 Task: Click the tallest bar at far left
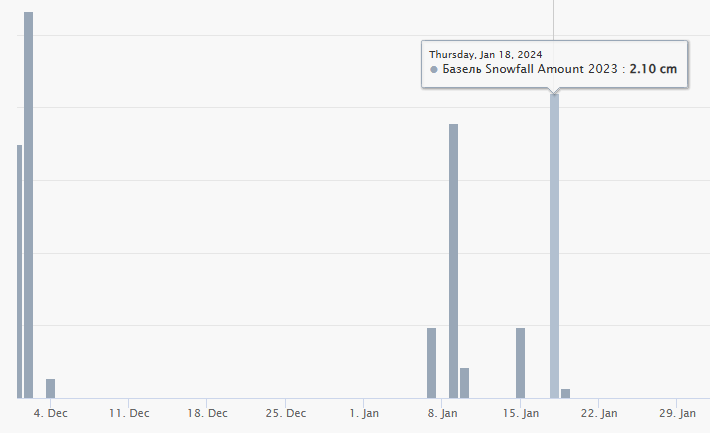click(29, 205)
